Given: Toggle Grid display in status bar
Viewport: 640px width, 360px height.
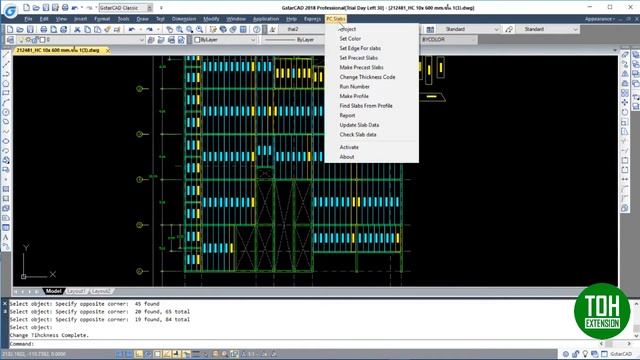Looking at the screenshot, I should coord(129,354).
